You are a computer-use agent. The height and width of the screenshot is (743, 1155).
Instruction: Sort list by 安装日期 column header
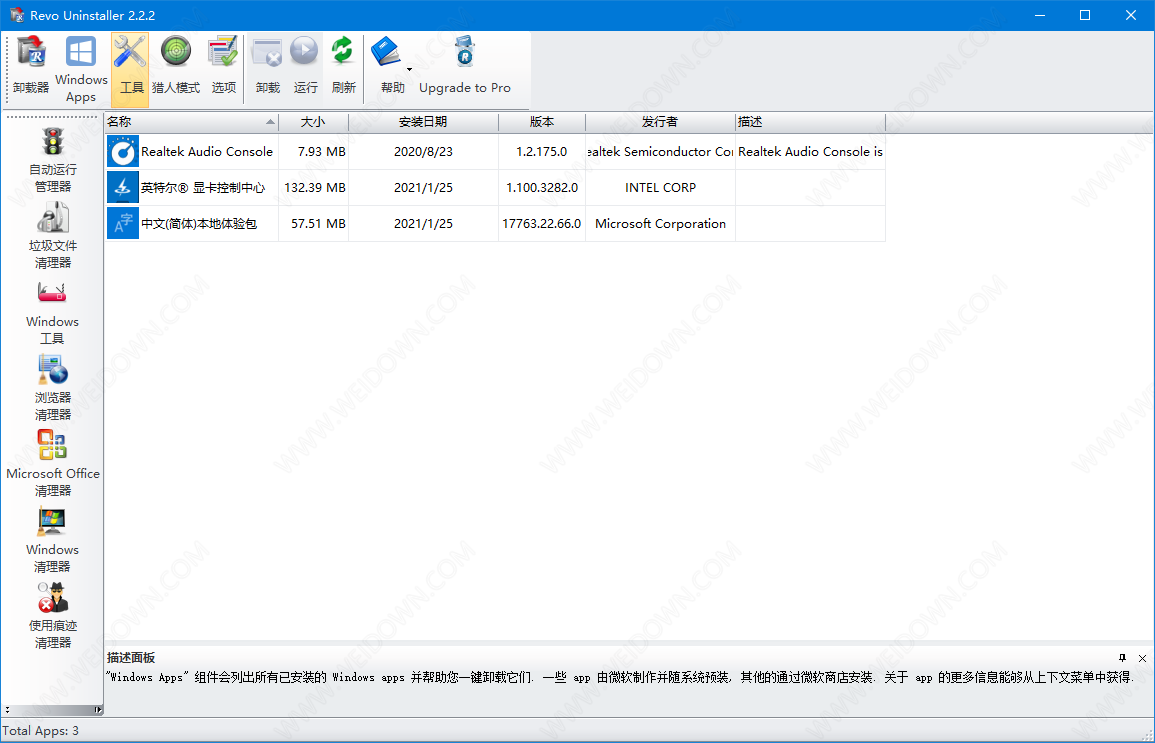click(423, 122)
